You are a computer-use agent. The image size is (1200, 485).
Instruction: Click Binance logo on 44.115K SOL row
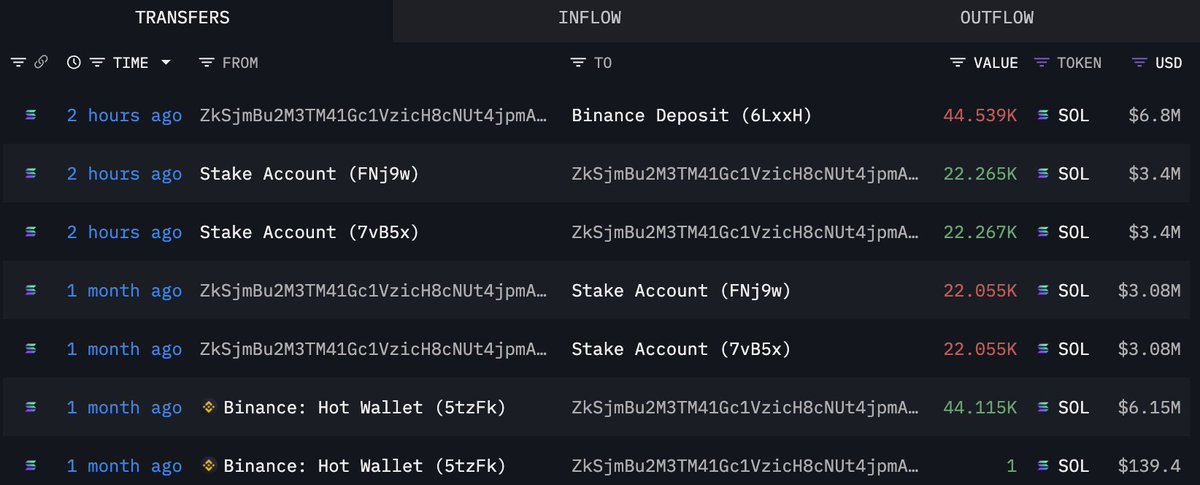pos(210,407)
